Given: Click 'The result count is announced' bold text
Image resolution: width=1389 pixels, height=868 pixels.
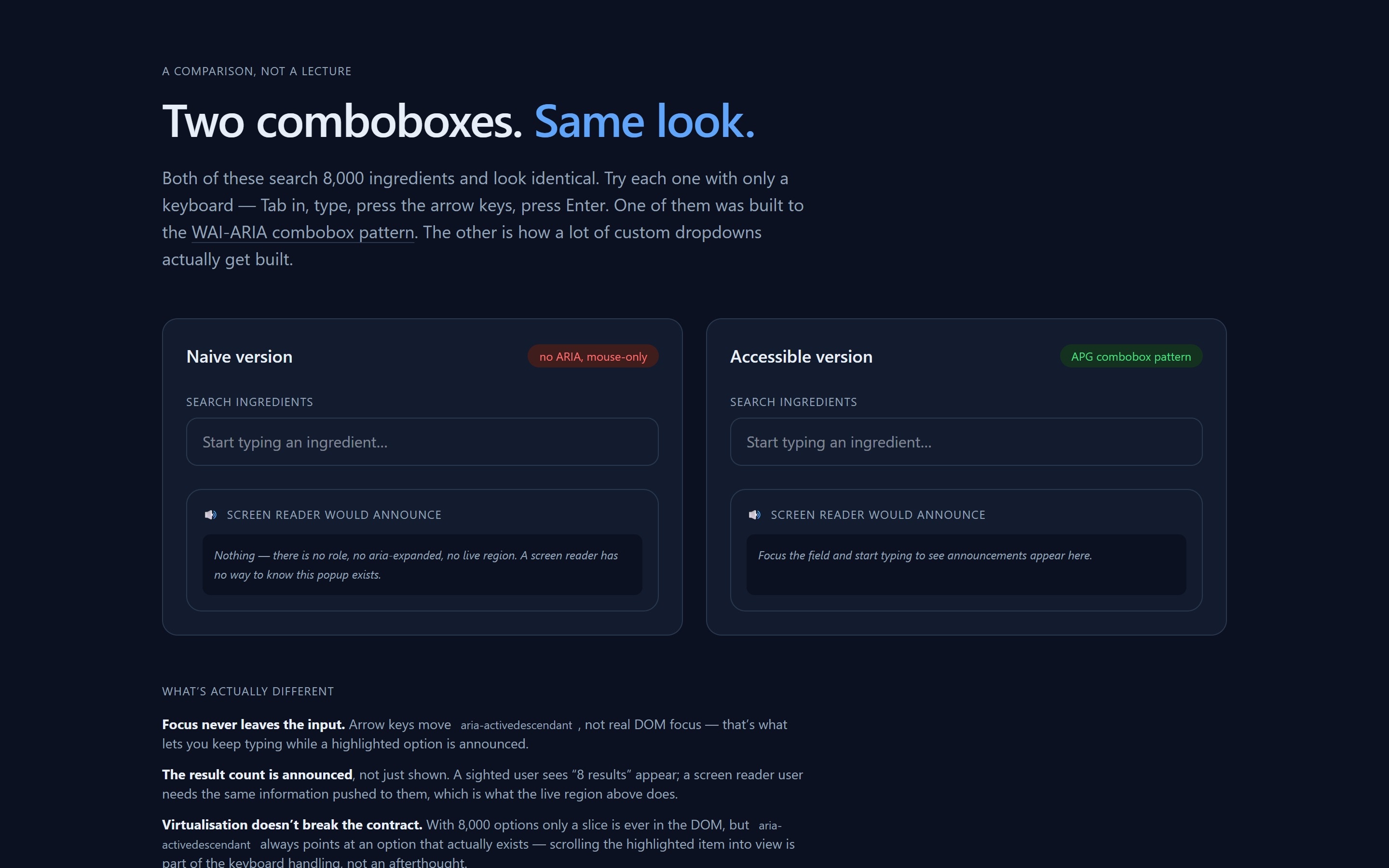Looking at the screenshot, I should [x=257, y=774].
